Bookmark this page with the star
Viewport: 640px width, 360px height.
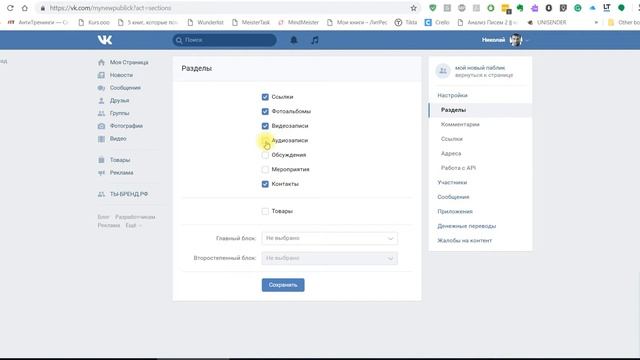(413, 8)
